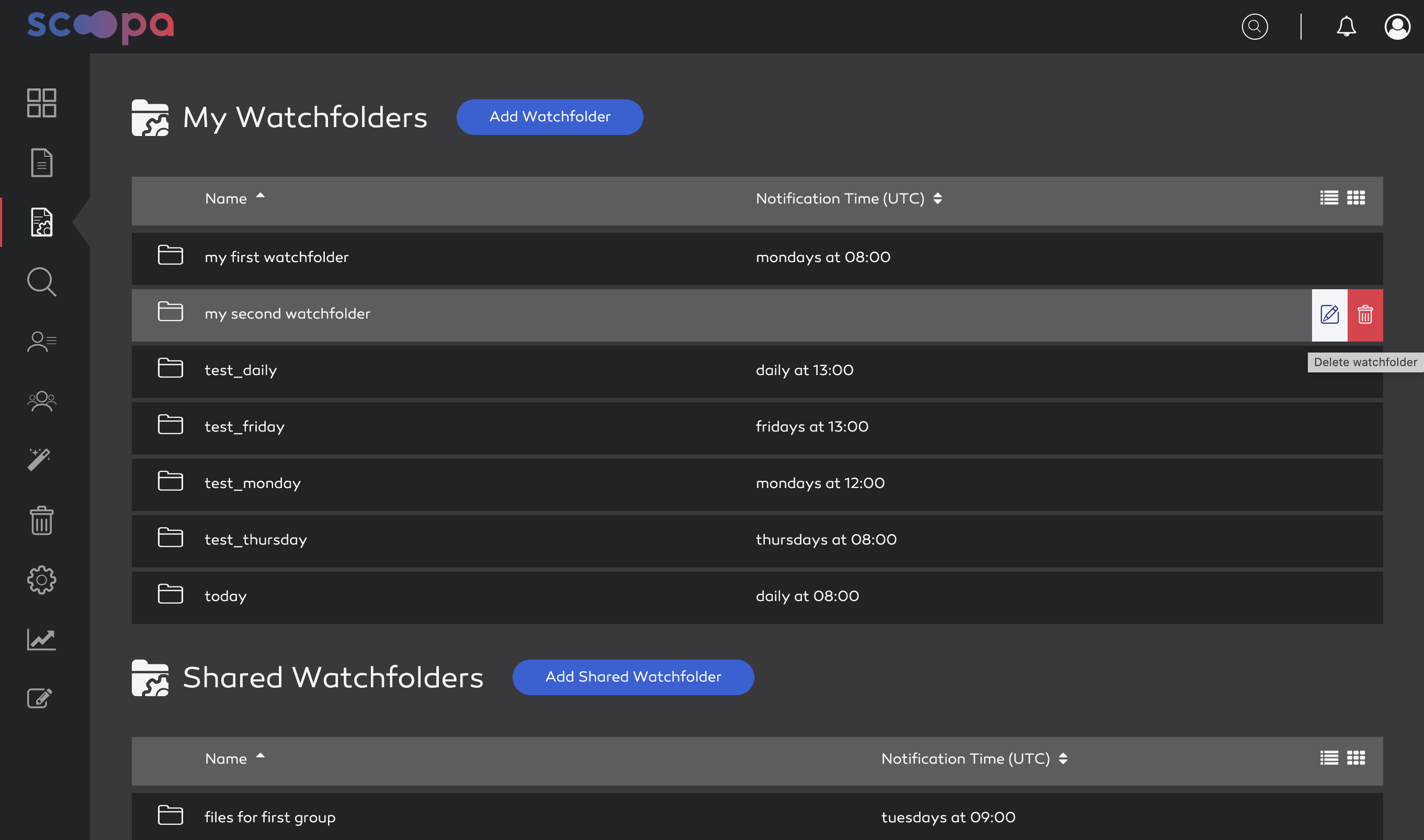Open the search magnifier in sidebar
The height and width of the screenshot is (840, 1424).
[41, 282]
